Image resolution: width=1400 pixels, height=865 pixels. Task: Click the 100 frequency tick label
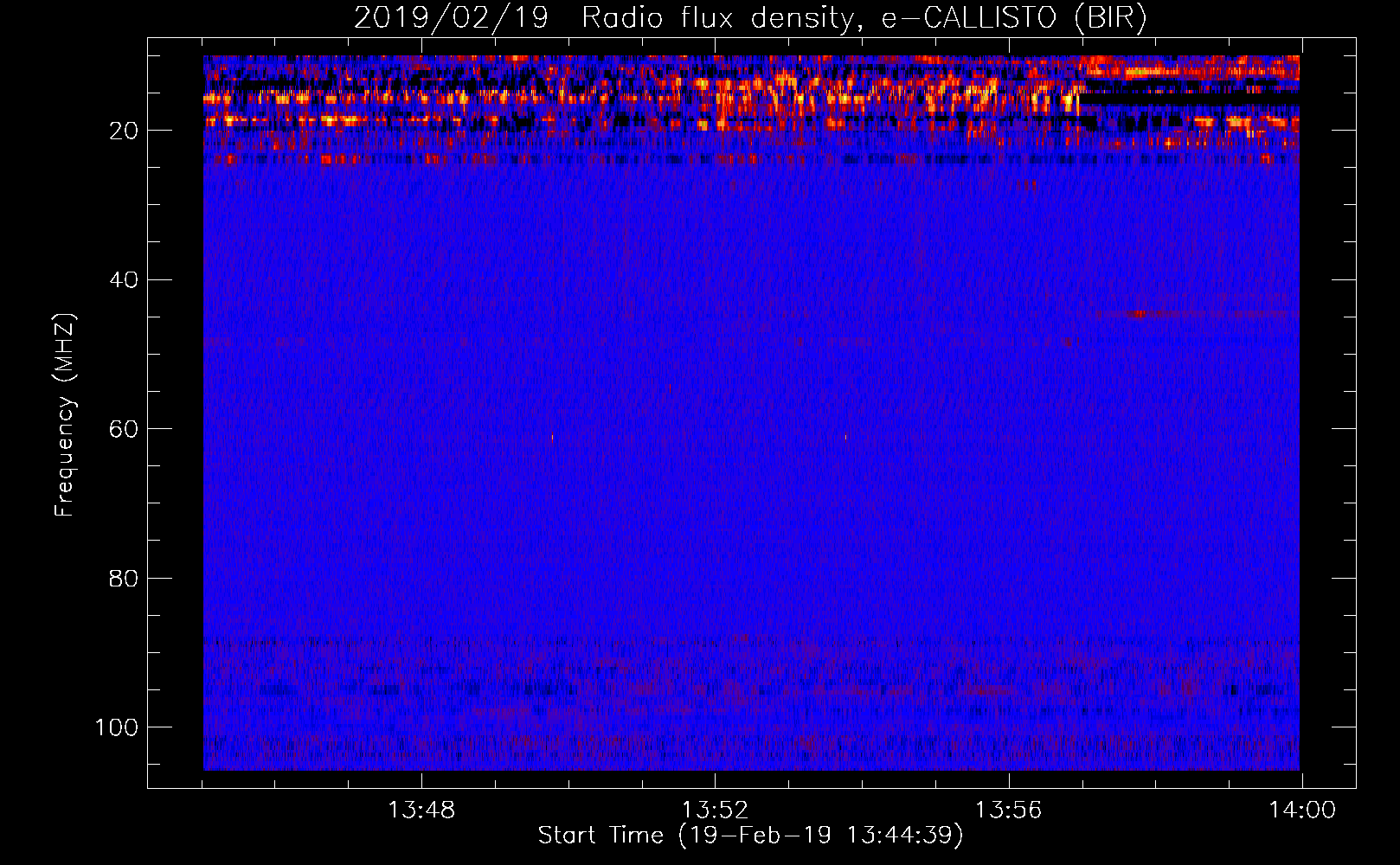(x=117, y=727)
